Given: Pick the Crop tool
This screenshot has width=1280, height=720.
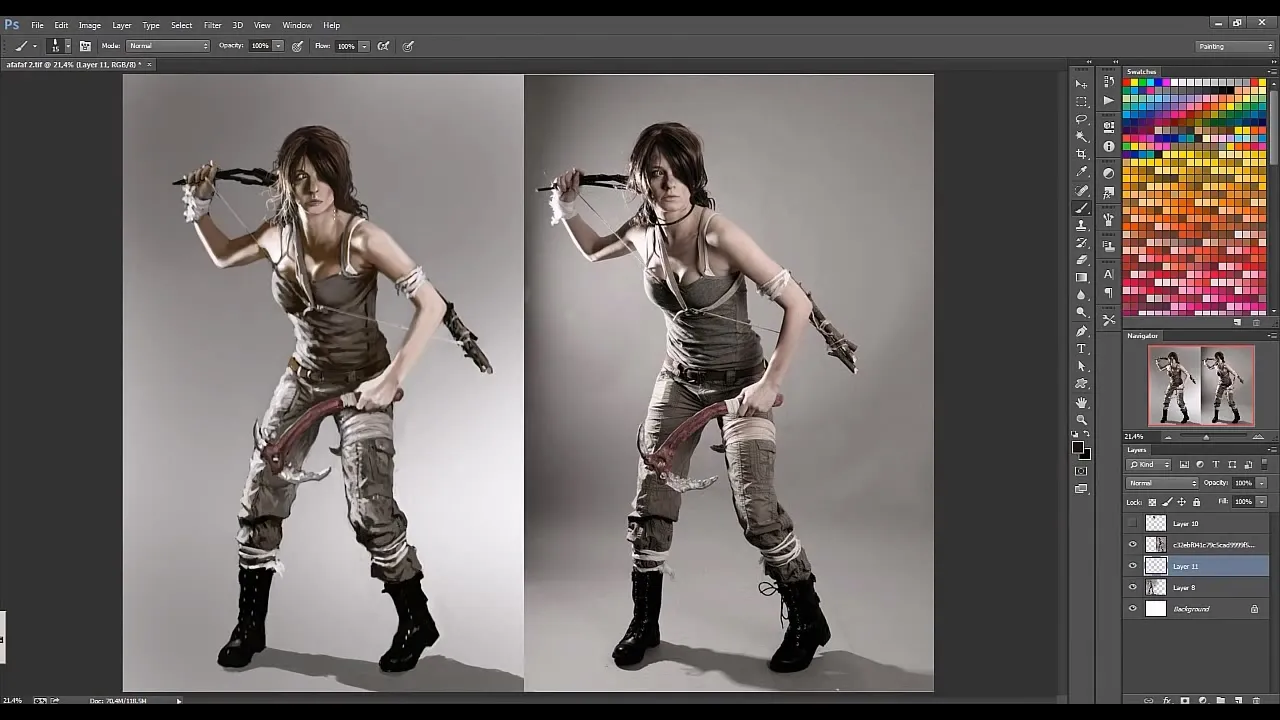Looking at the screenshot, I should [x=1081, y=154].
